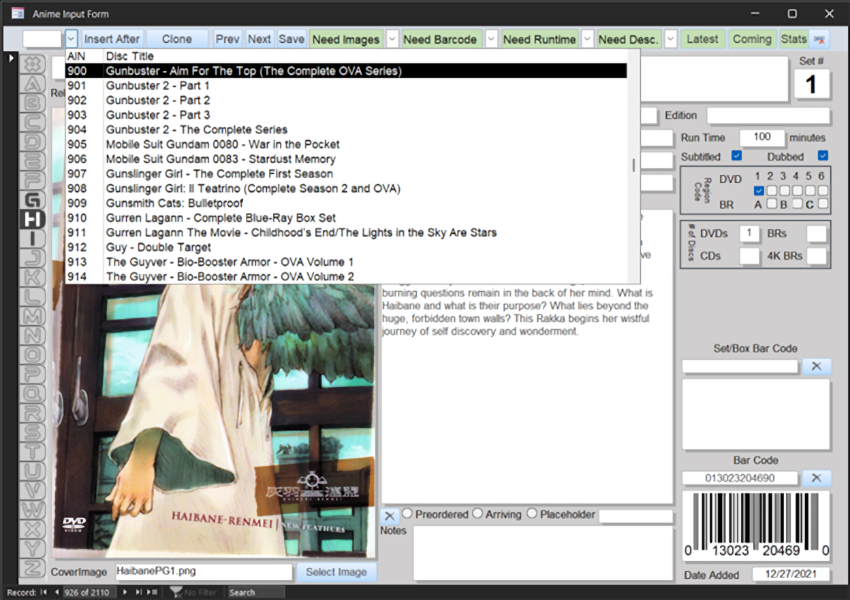Focus the record Search box
This screenshot has height=600, width=850.
(x=255, y=592)
